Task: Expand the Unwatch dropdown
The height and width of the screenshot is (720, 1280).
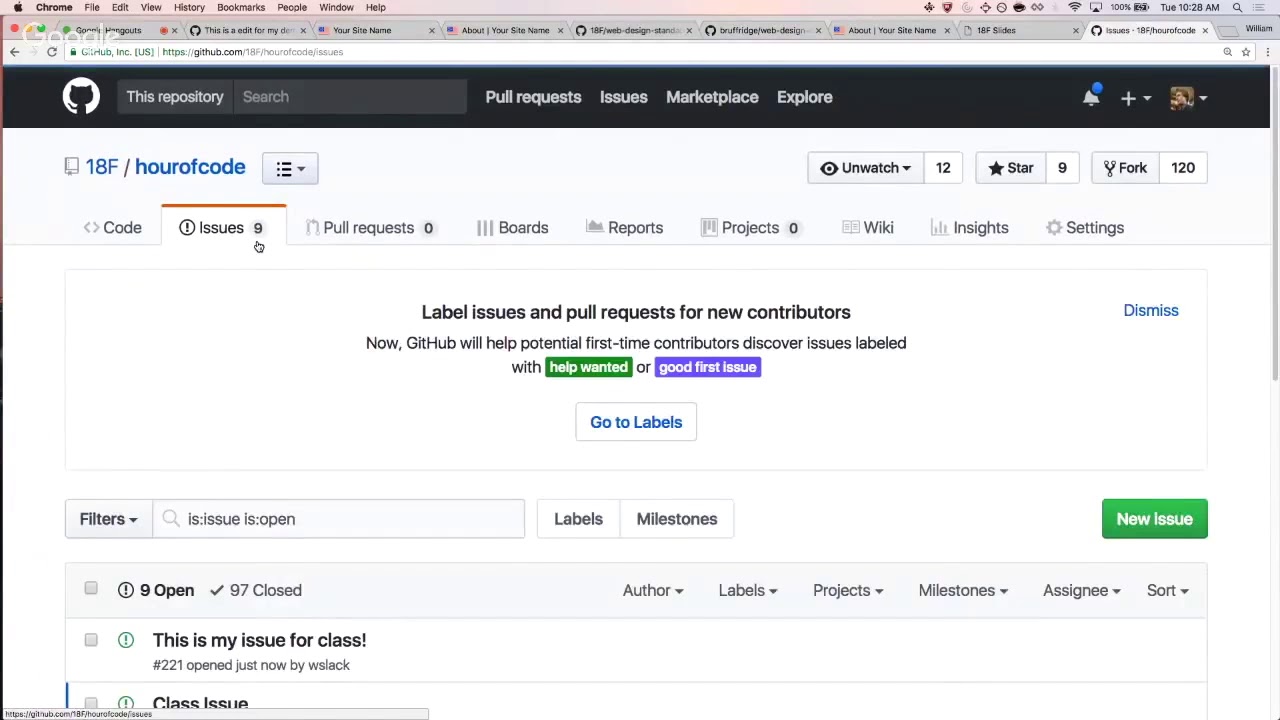Action: point(865,168)
